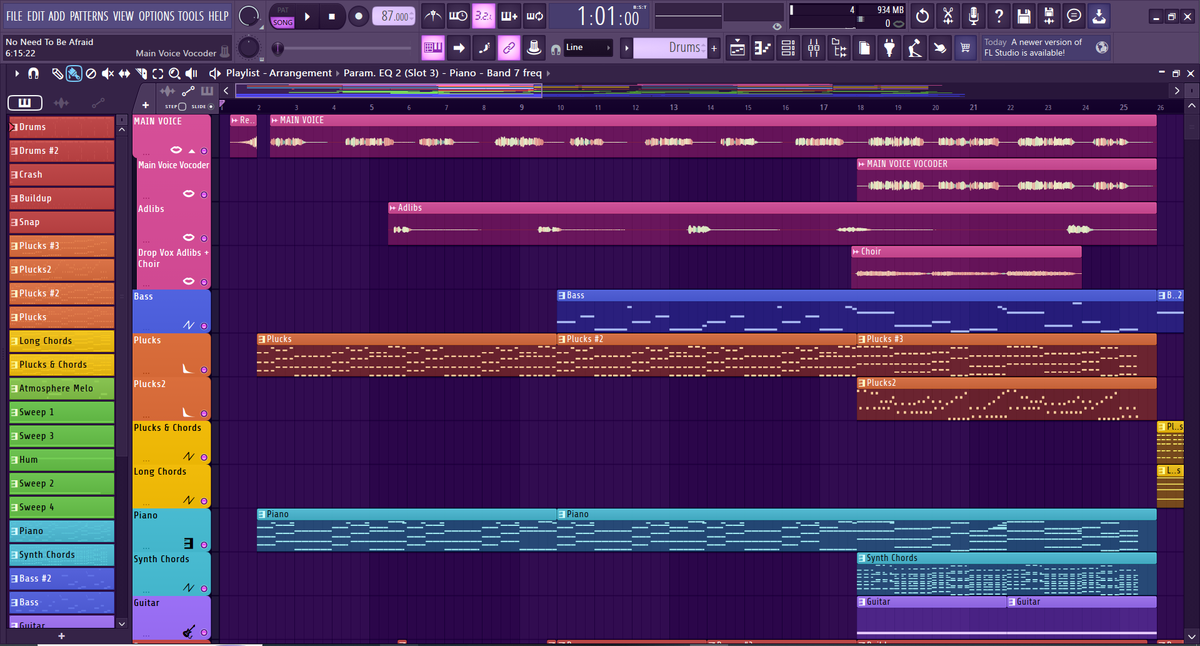Screen dimensions: 1200x646
Task: Open the OPTIONS menu
Action: pyautogui.click(x=156, y=16)
